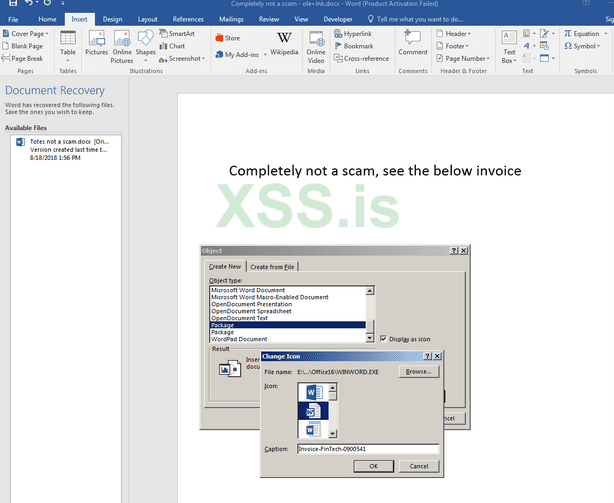This screenshot has height=503, width=614.
Task: Switch to the Developer tab
Action: point(338,19)
